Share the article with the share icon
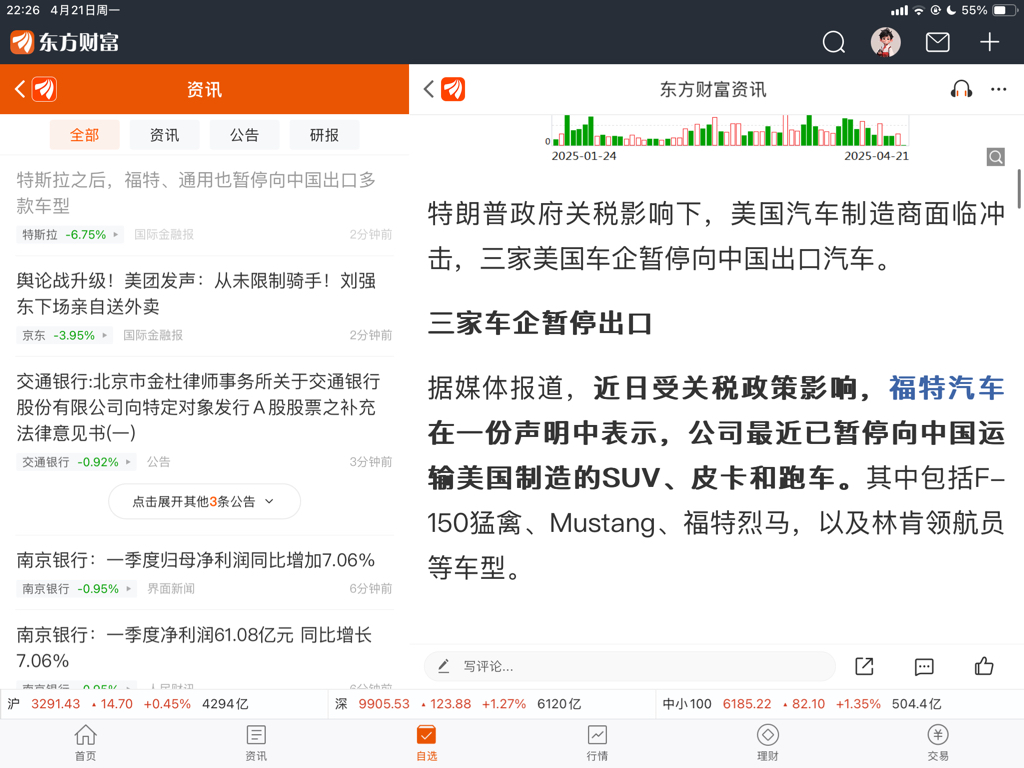The width and height of the screenshot is (1024, 768). [864, 666]
